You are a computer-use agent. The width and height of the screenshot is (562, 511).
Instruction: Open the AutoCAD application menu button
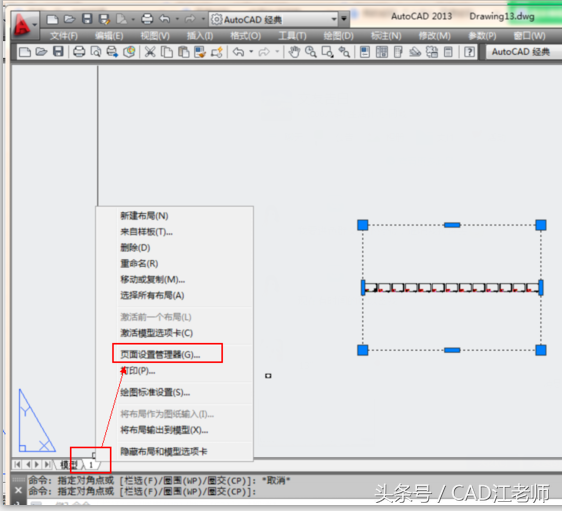coord(24,24)
